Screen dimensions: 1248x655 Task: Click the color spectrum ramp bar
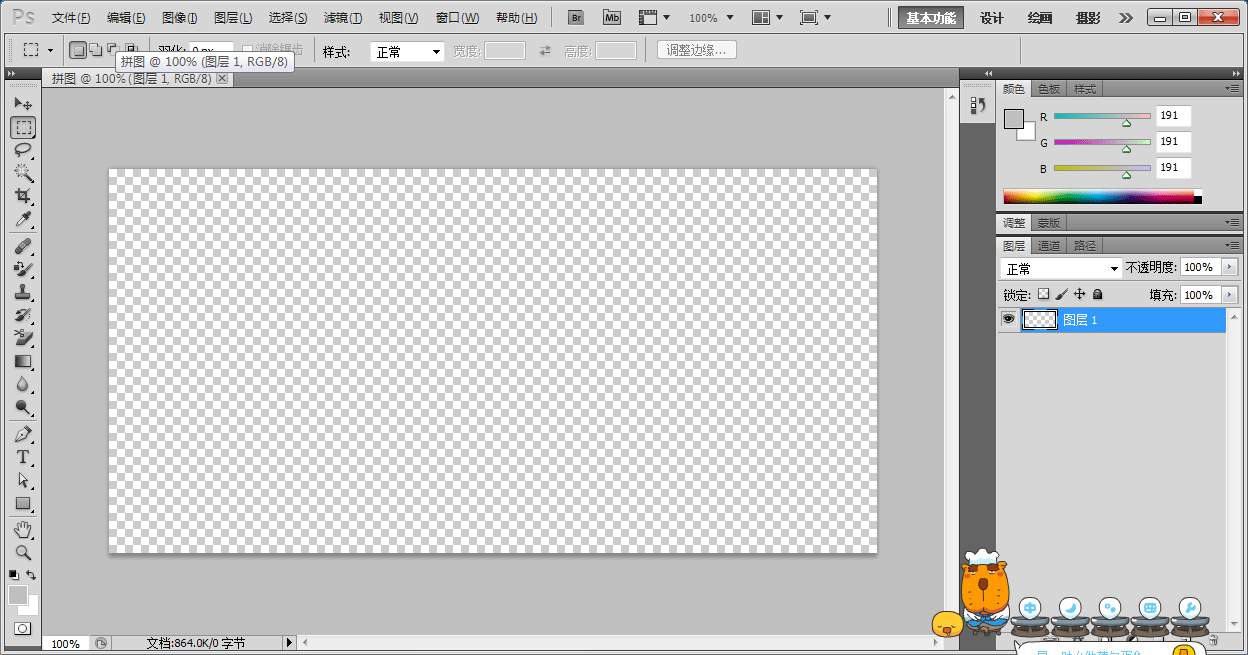[1098, 197]
